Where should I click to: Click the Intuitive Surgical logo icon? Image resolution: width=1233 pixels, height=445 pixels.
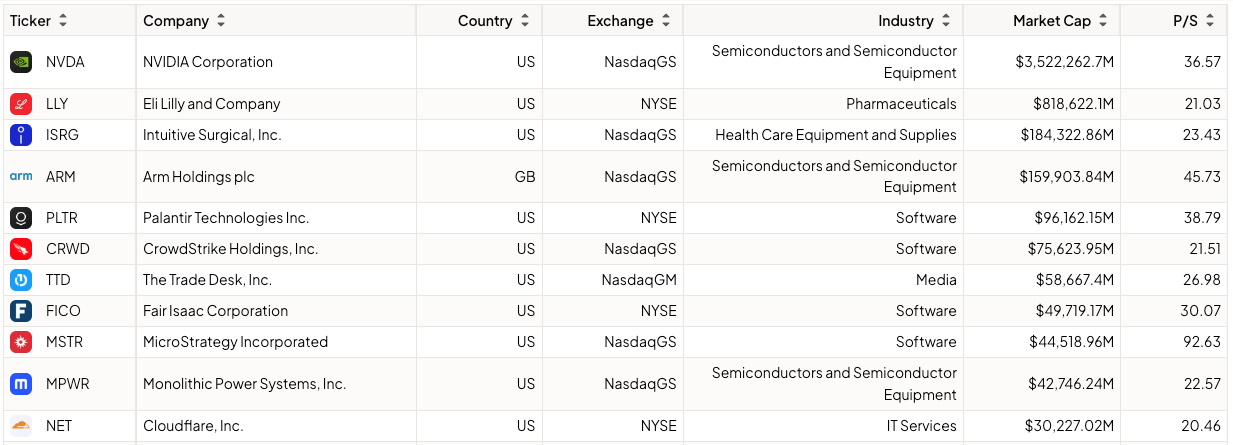21,135
